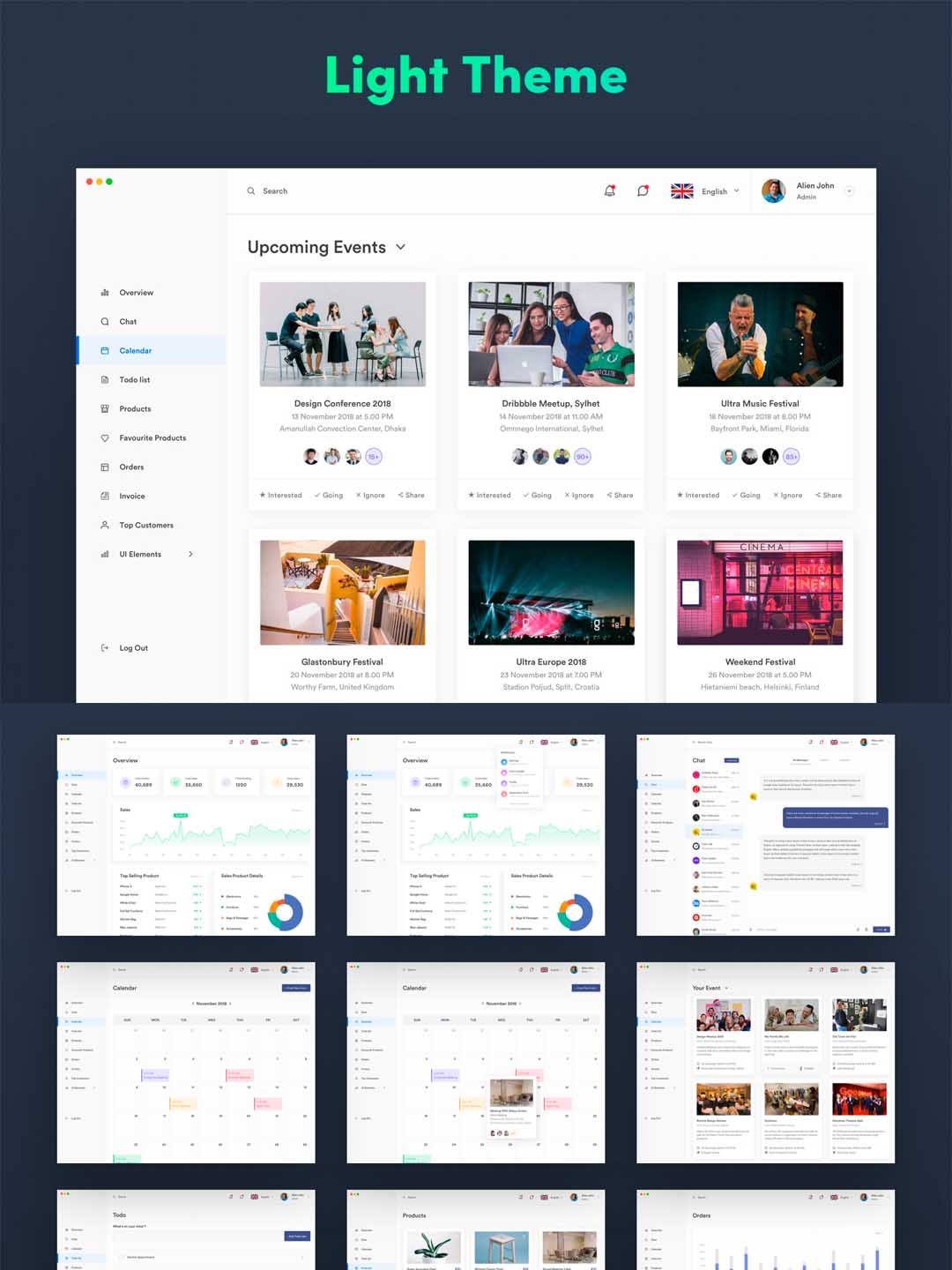Click the UK flag language icon
The image size is (952, 1270).
point(681,191)
